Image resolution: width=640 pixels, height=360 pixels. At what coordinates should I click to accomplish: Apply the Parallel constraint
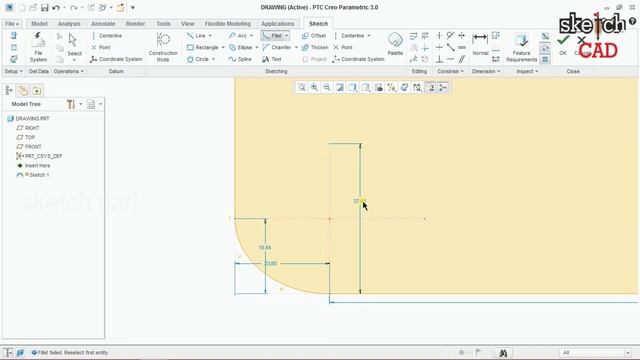tap(462, 59)
